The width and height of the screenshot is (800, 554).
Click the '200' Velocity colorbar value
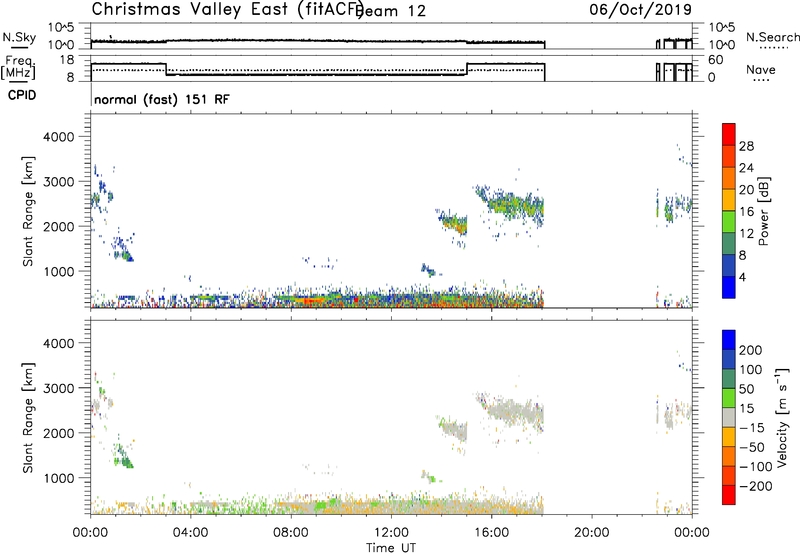click(750, 350)
